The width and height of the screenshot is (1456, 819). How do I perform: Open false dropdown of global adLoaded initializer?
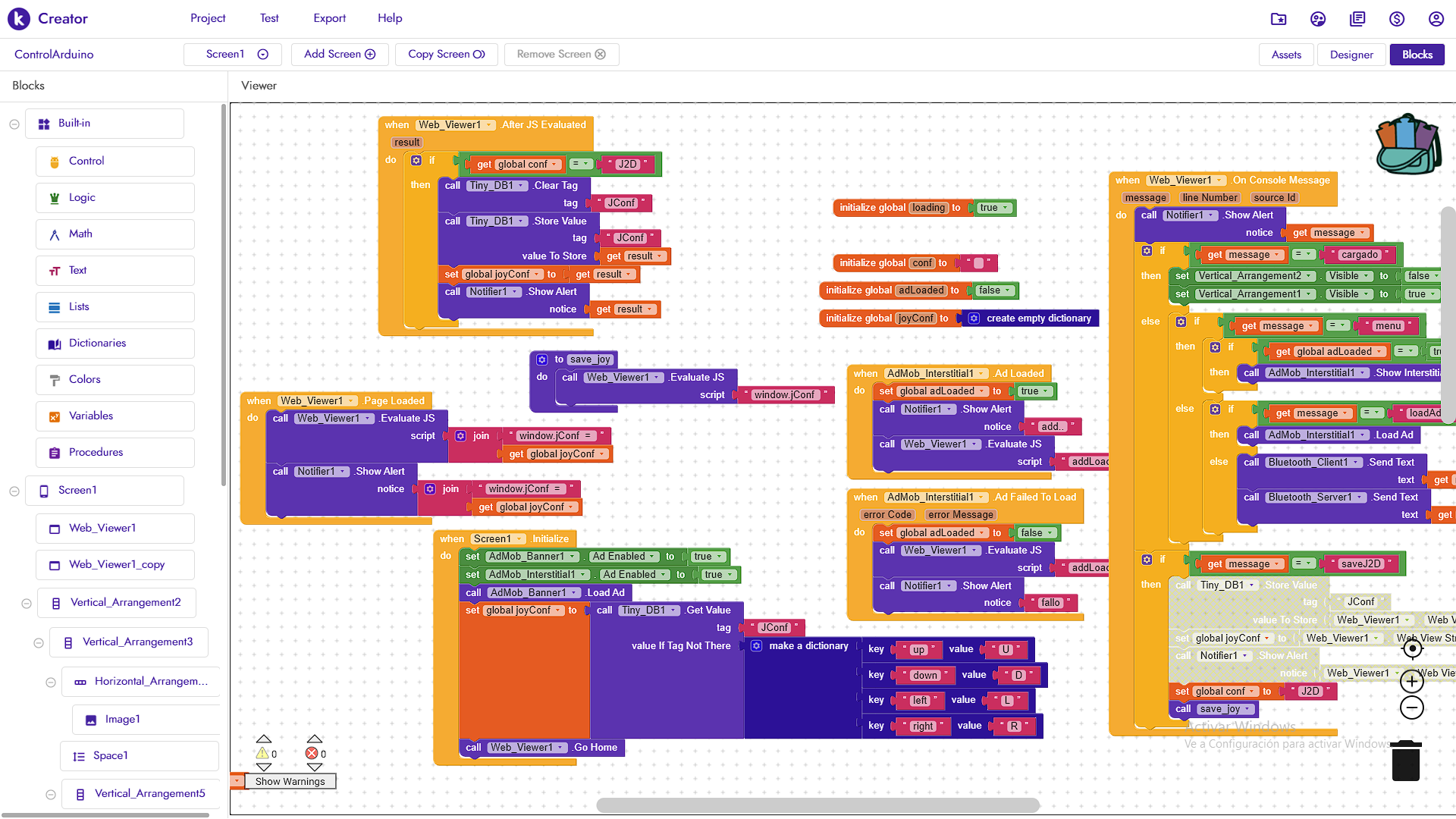point(995,290)
